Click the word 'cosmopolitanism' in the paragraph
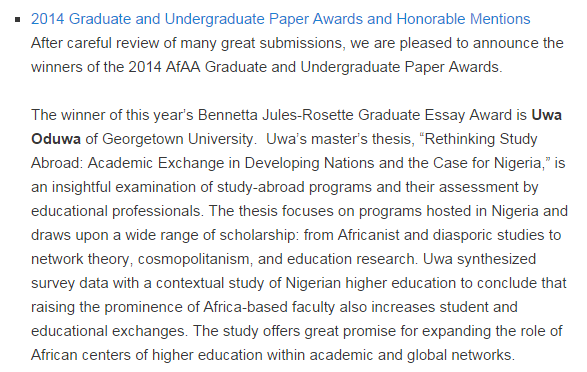Viewport: 587px width, 372px height. (x=195, y=259)
